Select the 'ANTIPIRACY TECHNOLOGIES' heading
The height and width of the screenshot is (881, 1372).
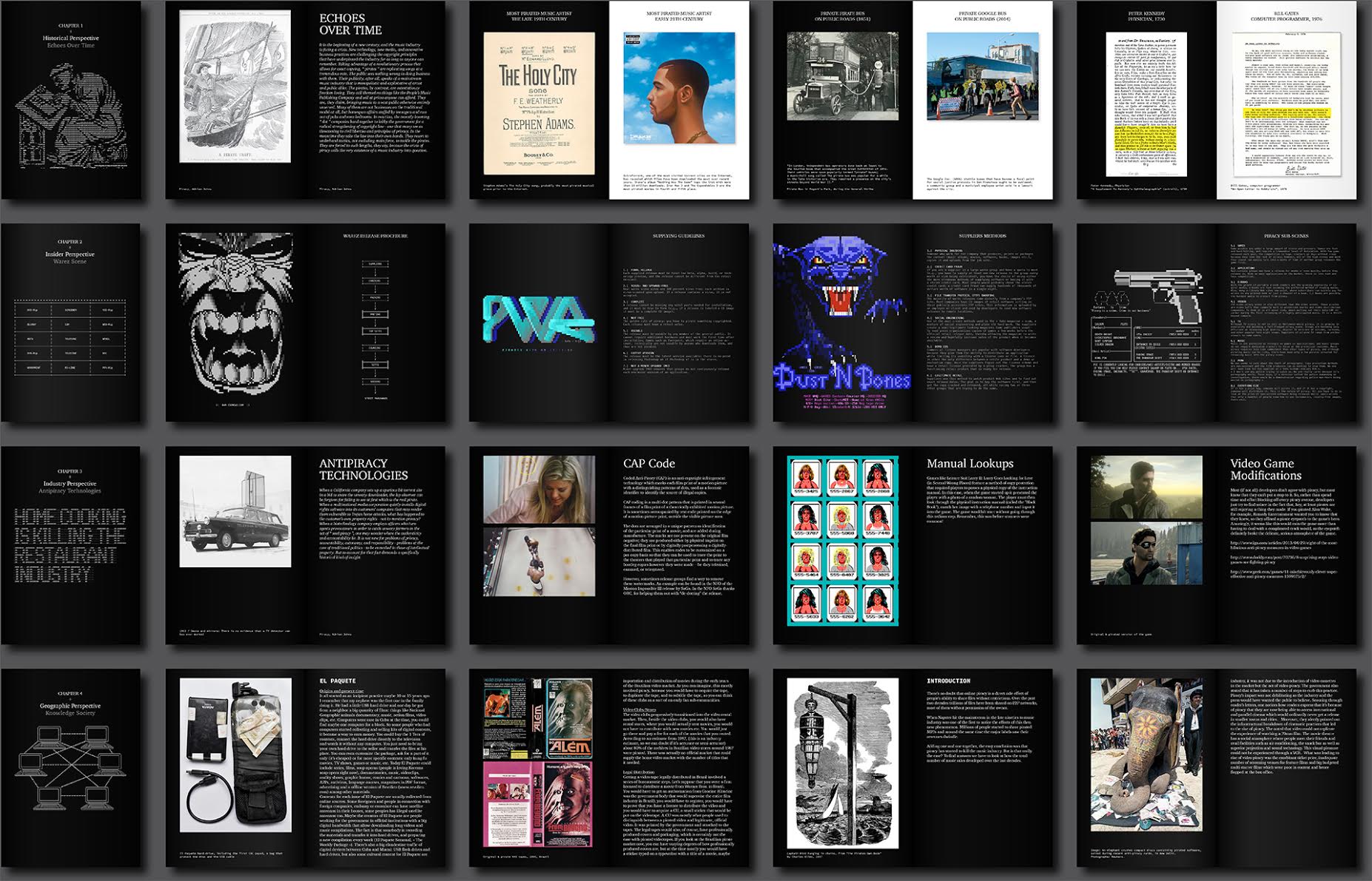(x=363, y=469)
